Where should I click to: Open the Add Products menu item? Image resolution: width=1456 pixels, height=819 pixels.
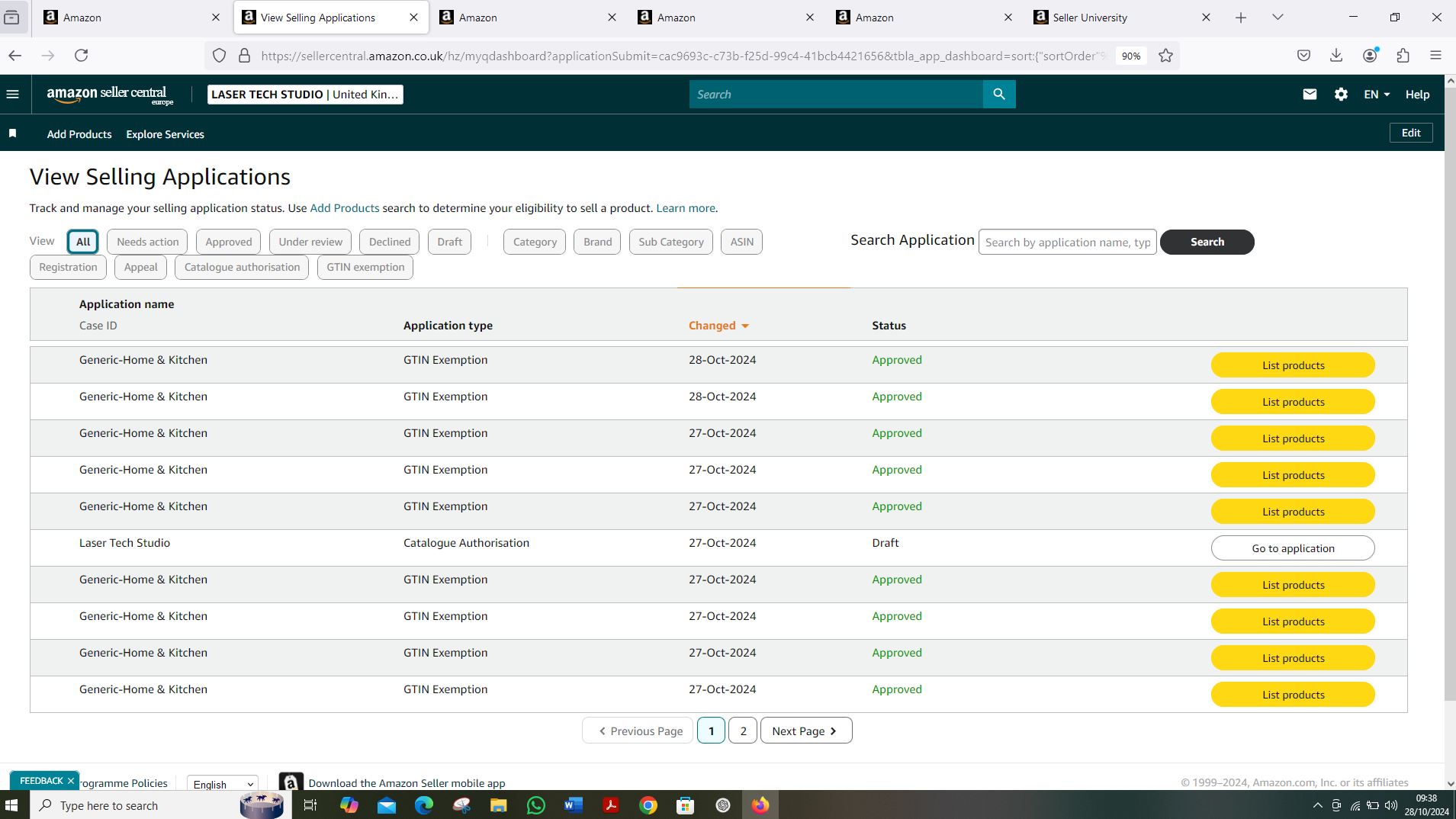coord(79,134)
